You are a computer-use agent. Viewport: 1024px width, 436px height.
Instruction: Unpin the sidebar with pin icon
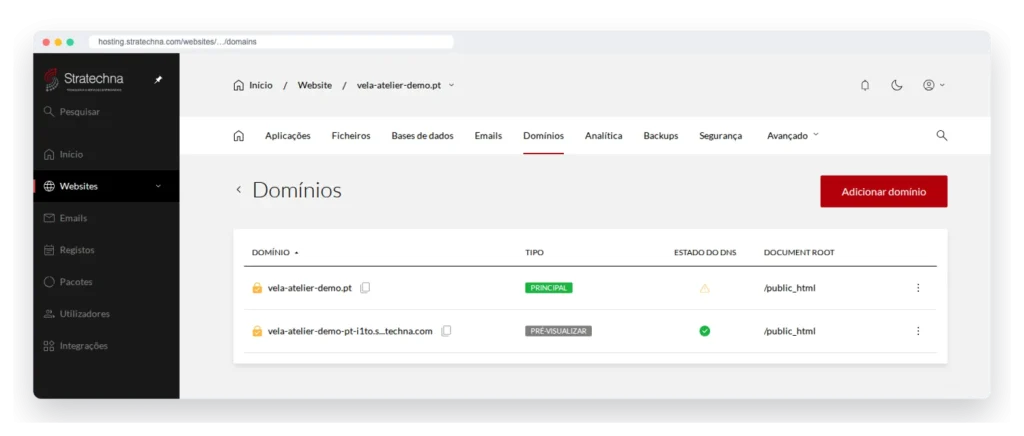click(x=158, y=80)
